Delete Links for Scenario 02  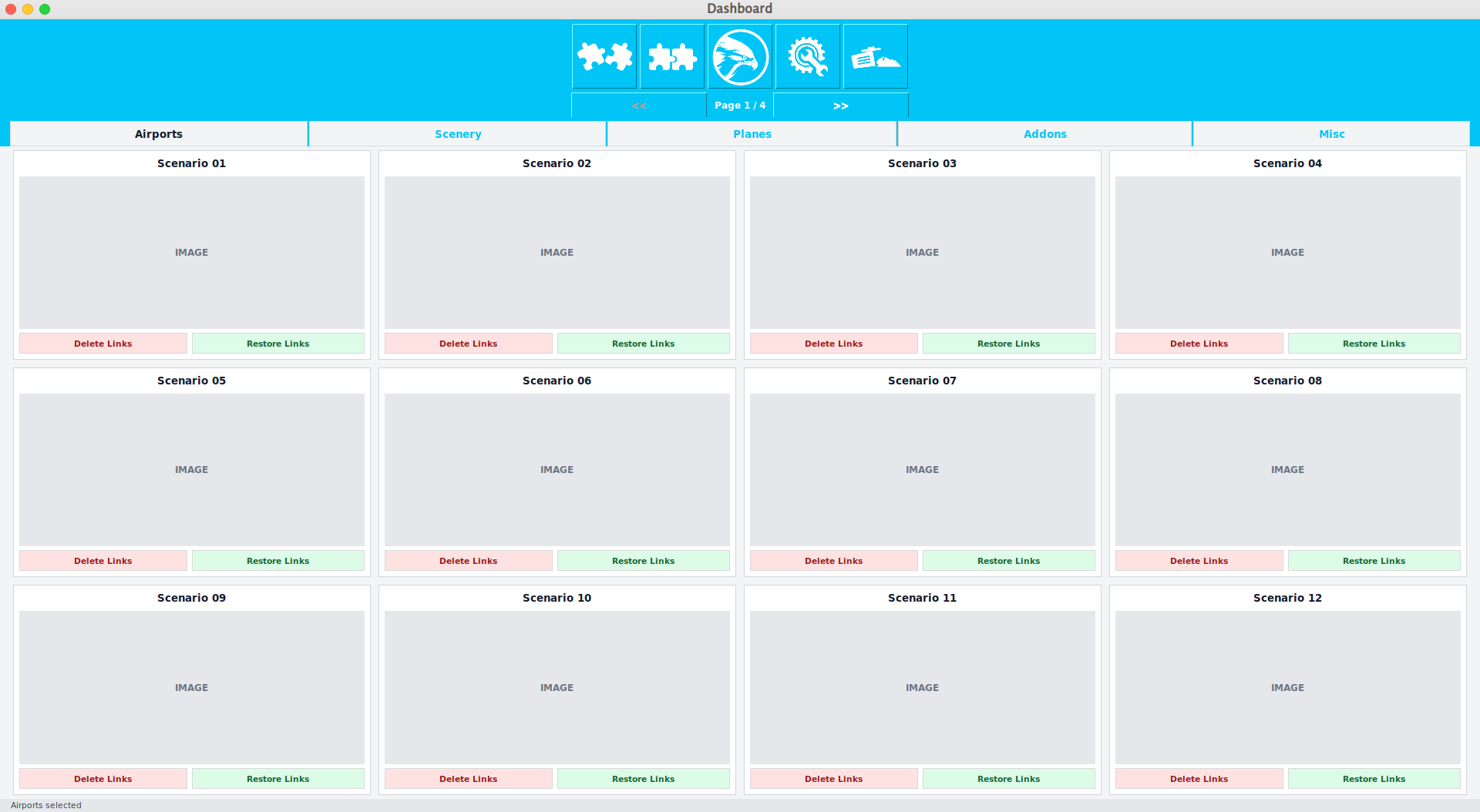pos(469,344)
